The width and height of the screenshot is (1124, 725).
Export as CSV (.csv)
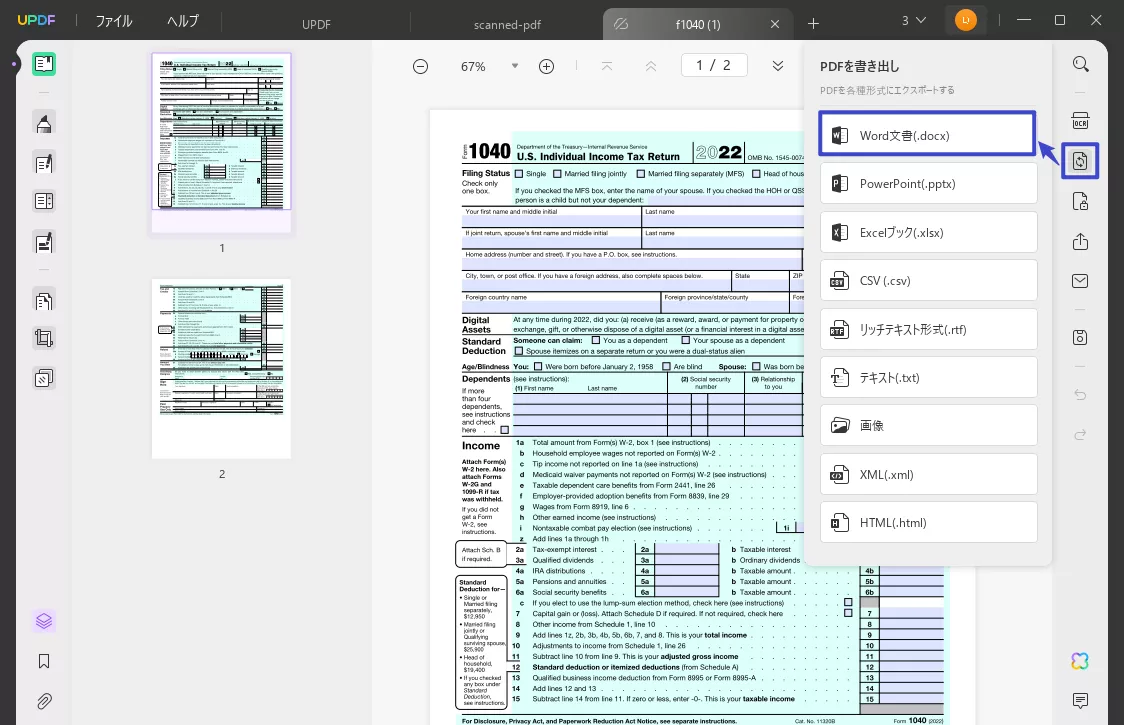(x=928, y=280)
